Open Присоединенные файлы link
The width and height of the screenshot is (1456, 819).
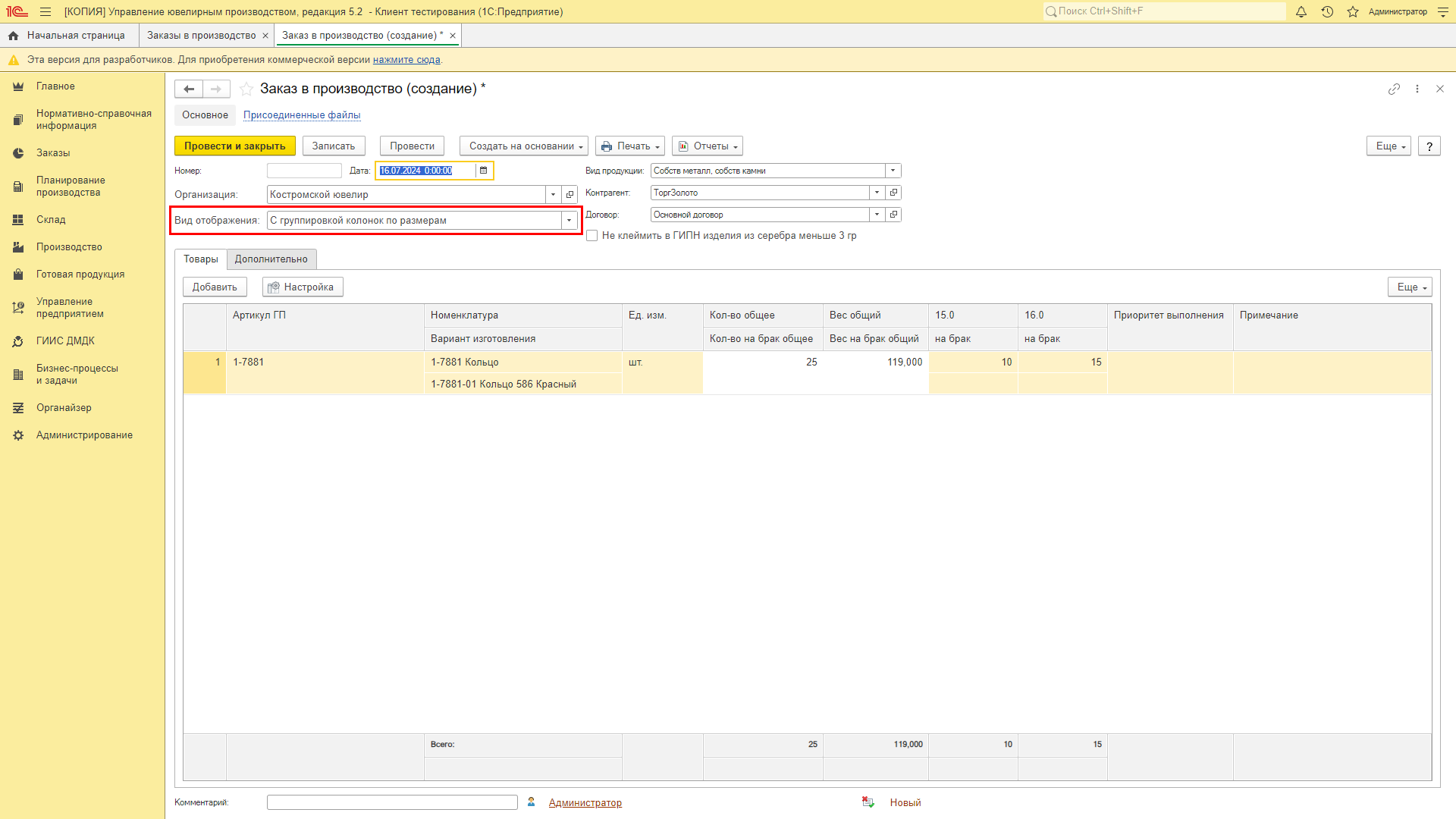(302, 115)
